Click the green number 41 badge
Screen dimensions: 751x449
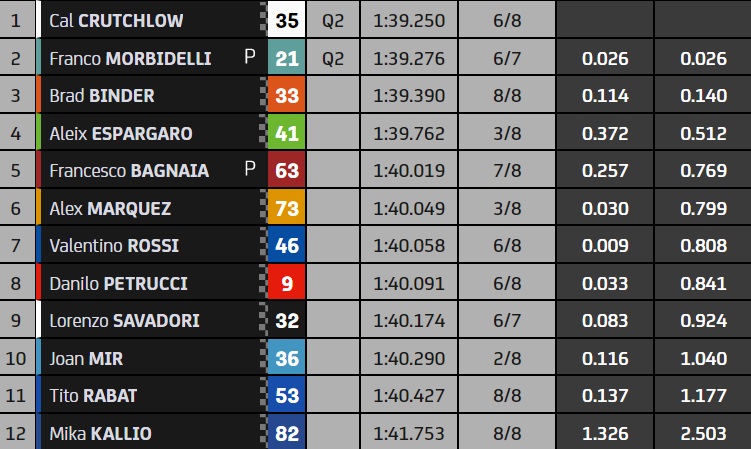pos(286,133)
